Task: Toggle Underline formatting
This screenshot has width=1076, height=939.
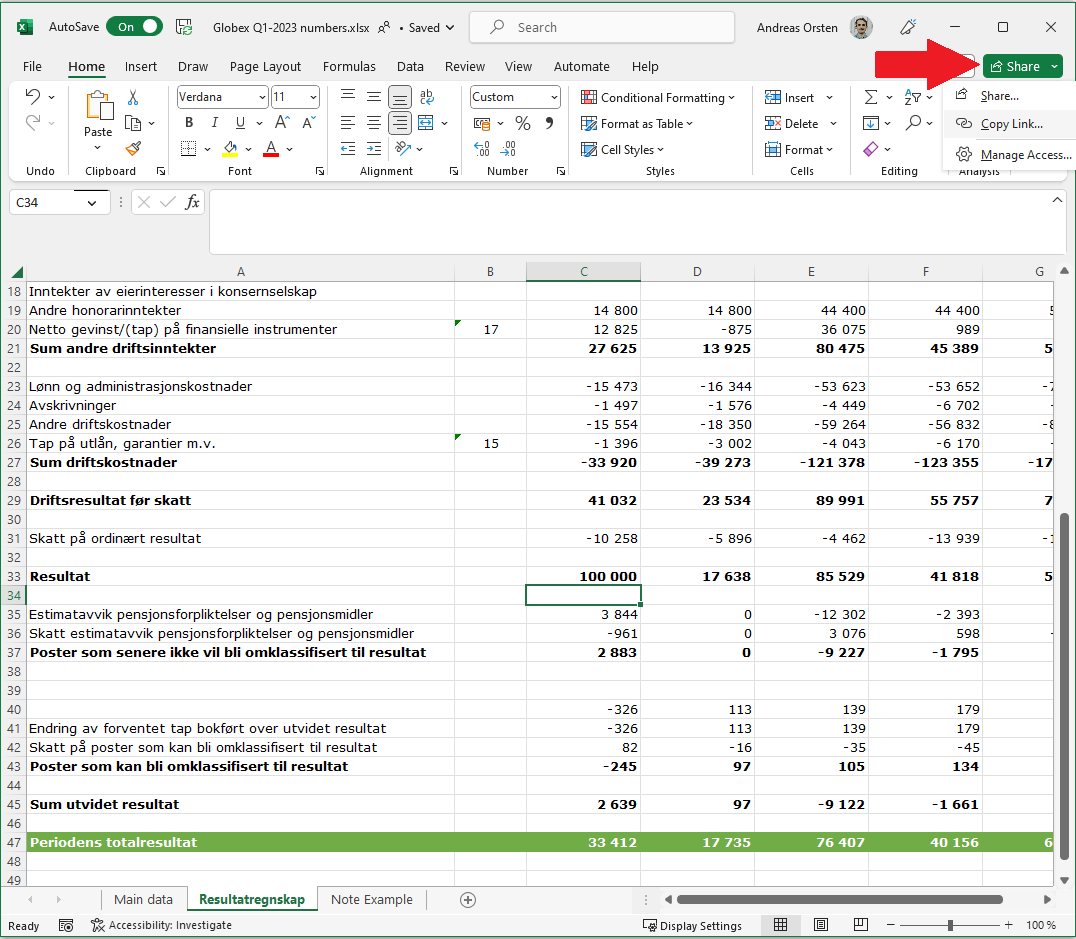Action: (240, 123)
